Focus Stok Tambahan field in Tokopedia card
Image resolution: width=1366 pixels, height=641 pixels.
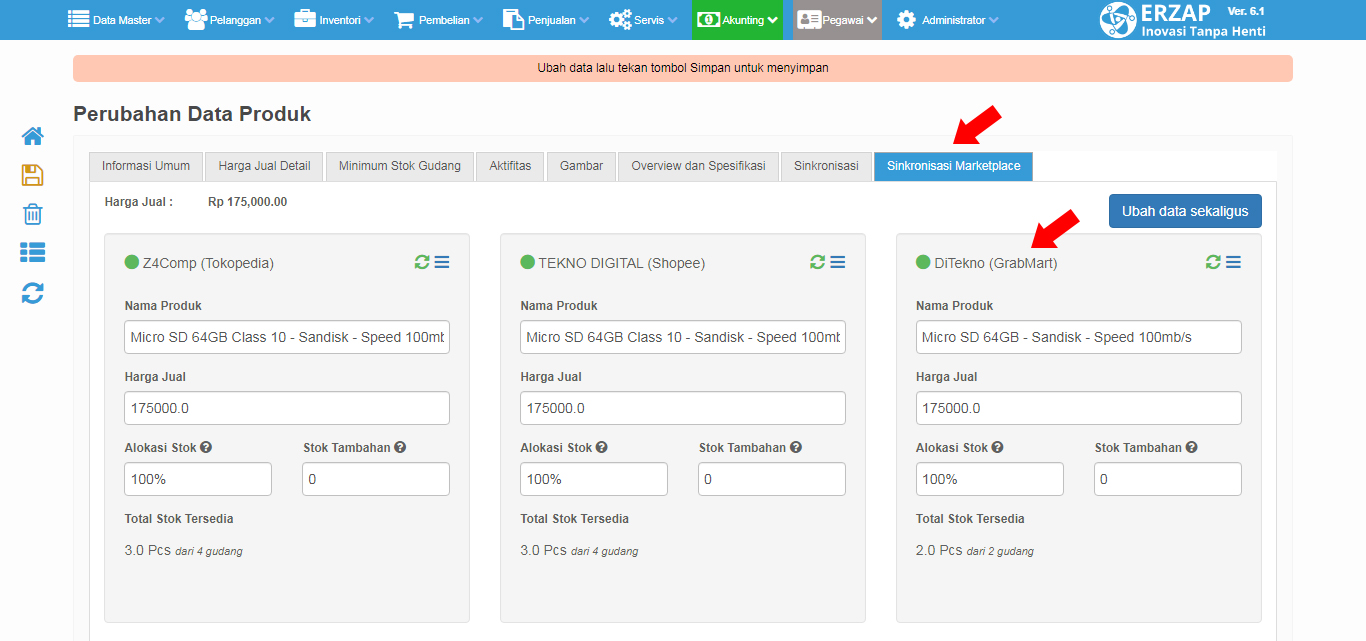coord(376,479)
